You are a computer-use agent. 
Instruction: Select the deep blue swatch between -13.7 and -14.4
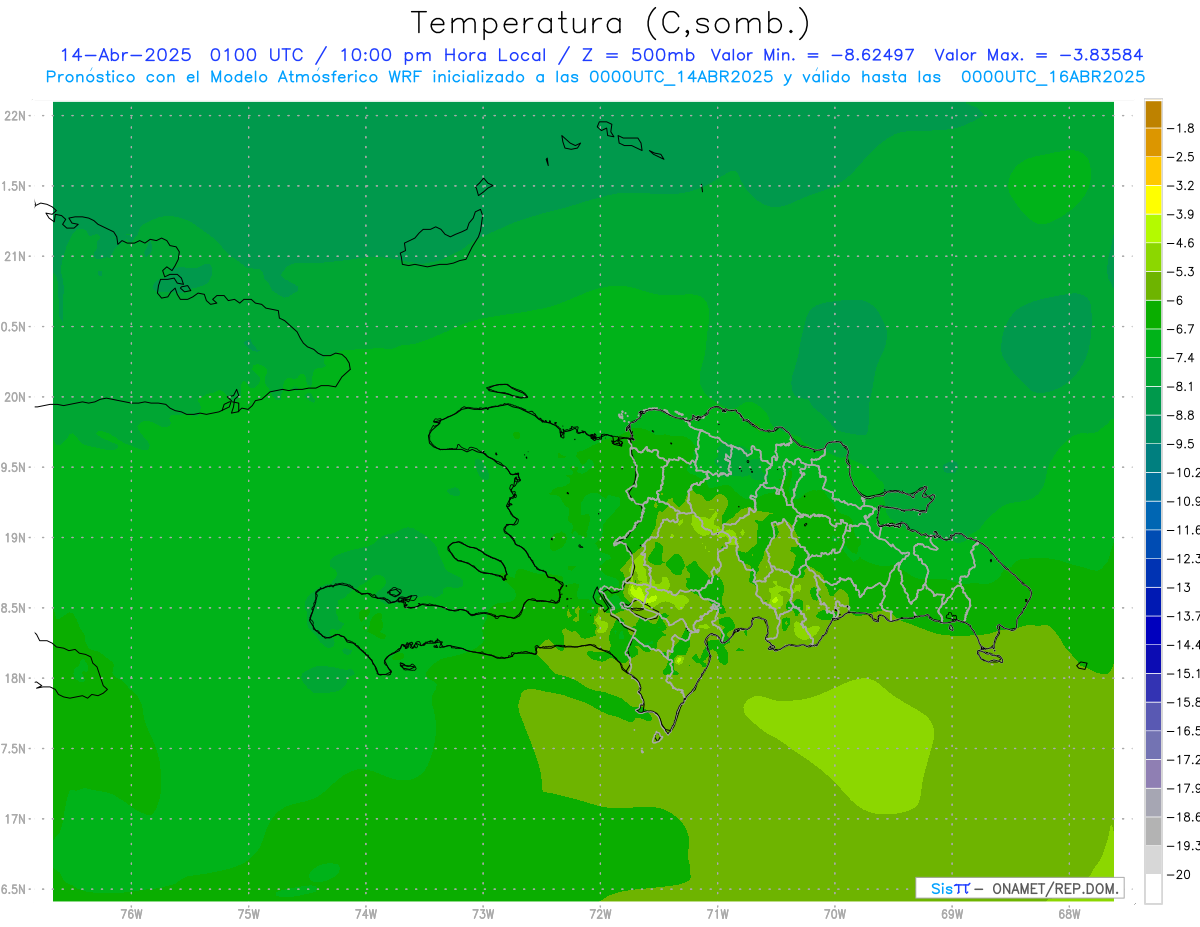[1153, 630]
